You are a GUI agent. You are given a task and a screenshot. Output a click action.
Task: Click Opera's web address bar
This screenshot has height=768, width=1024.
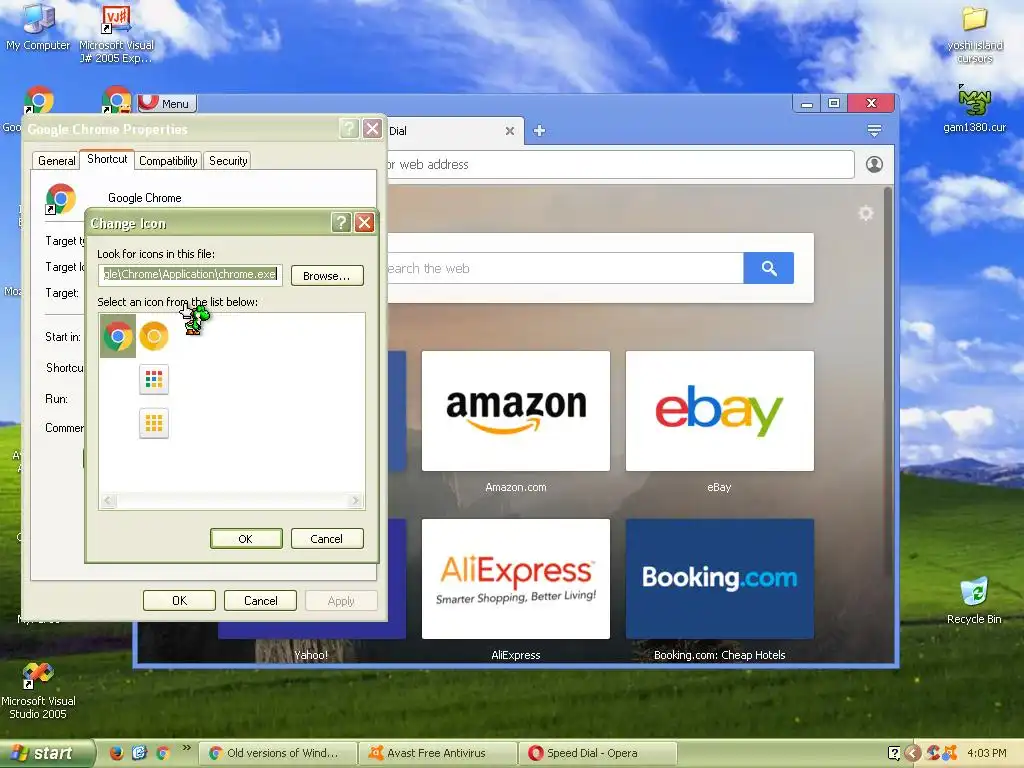tap(620, 165)
